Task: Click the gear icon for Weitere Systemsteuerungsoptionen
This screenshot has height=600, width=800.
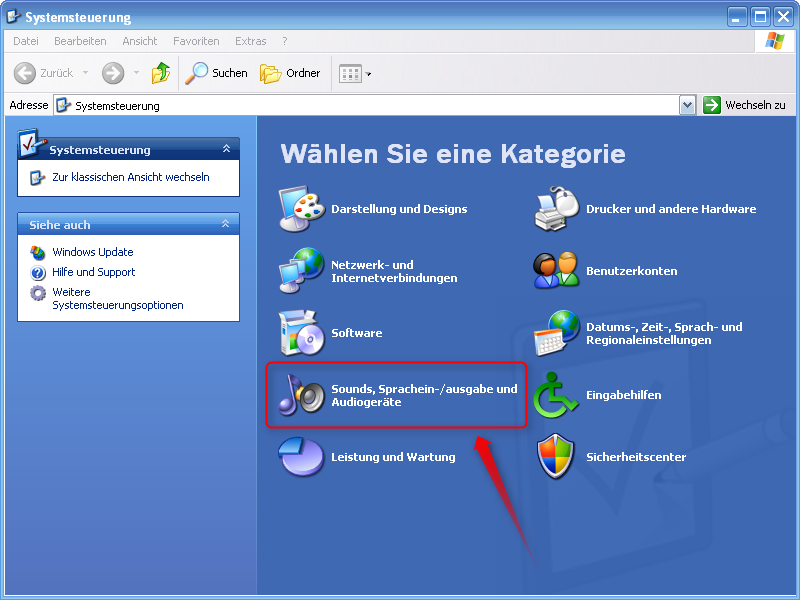Action: tap(38, 293)
